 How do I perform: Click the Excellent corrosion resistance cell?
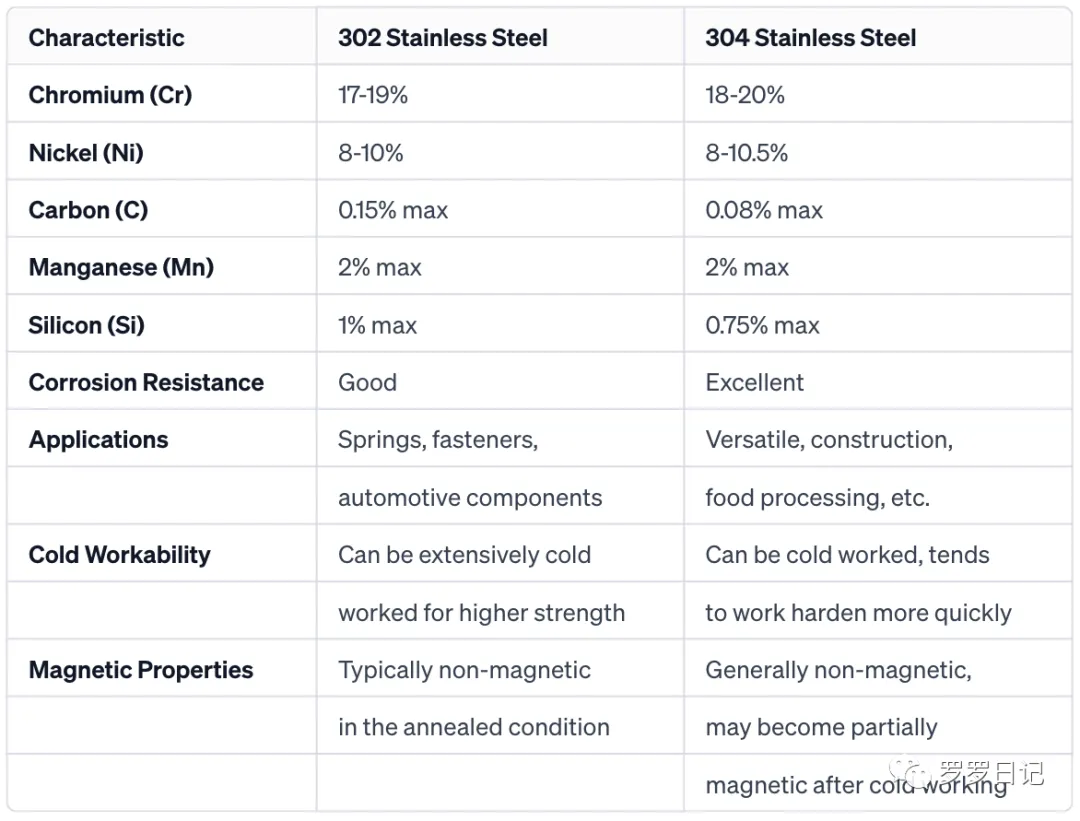(x=755, y=383)
